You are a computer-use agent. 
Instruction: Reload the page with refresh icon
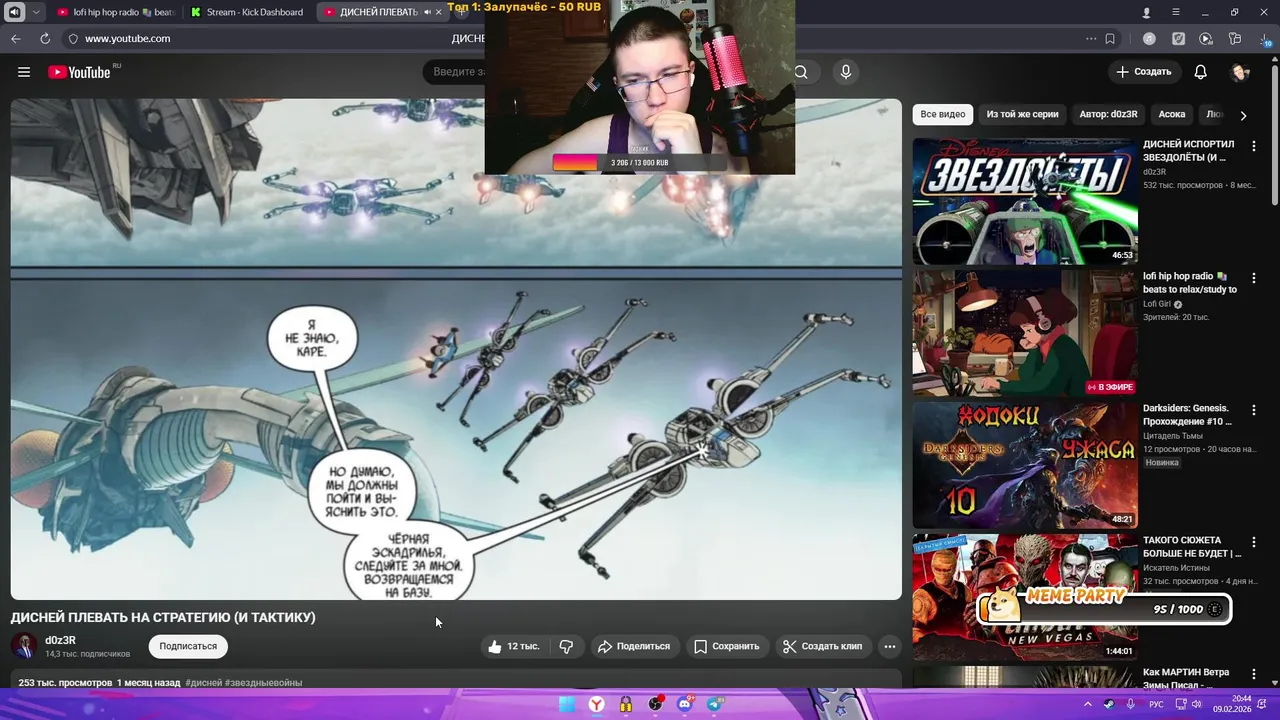pos(45,39)
